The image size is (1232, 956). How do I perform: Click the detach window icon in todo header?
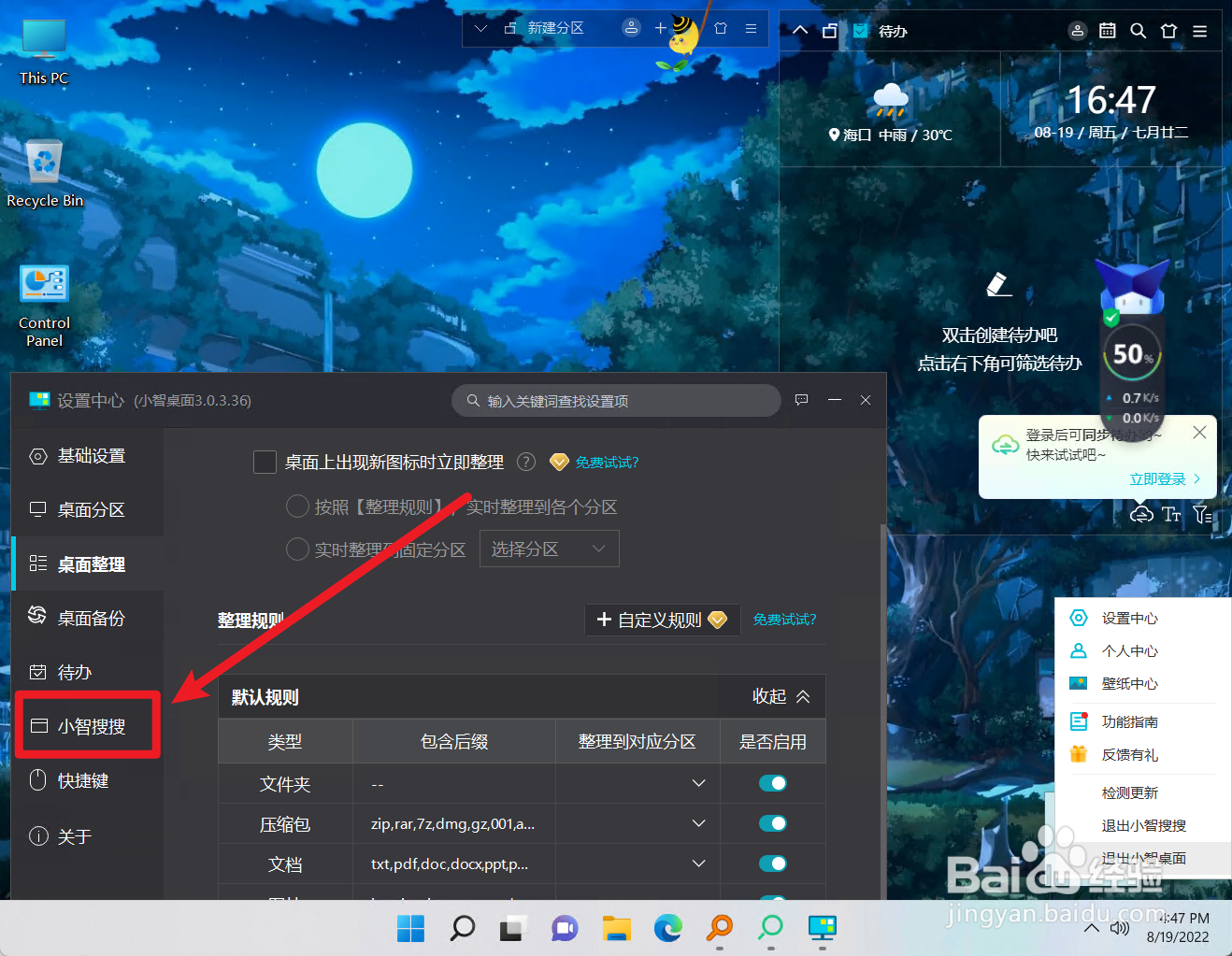830,31
